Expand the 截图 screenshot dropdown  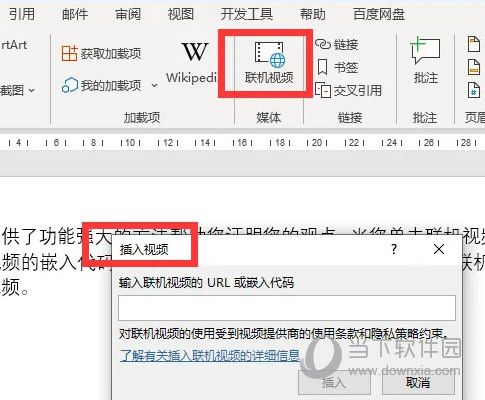click(x=32, y=90)
